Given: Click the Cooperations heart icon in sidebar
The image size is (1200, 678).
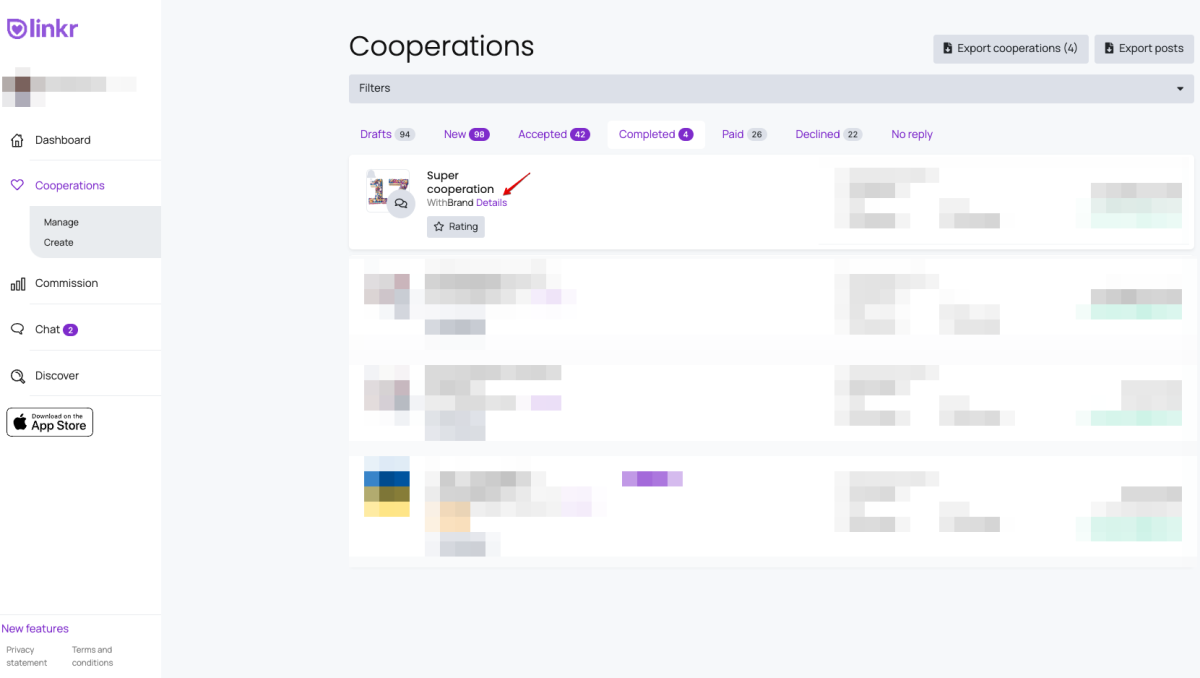Looking at the screenshot, I should tap(17, 185).
